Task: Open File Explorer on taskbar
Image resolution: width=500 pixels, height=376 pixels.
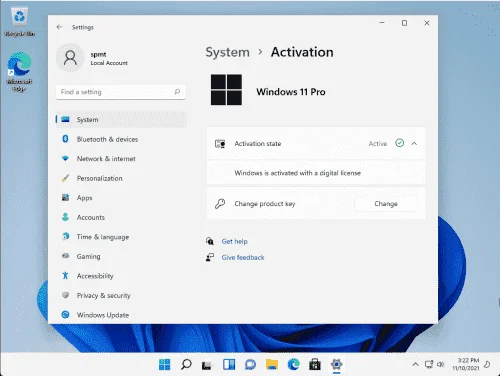Action: (x=272, y=364)
